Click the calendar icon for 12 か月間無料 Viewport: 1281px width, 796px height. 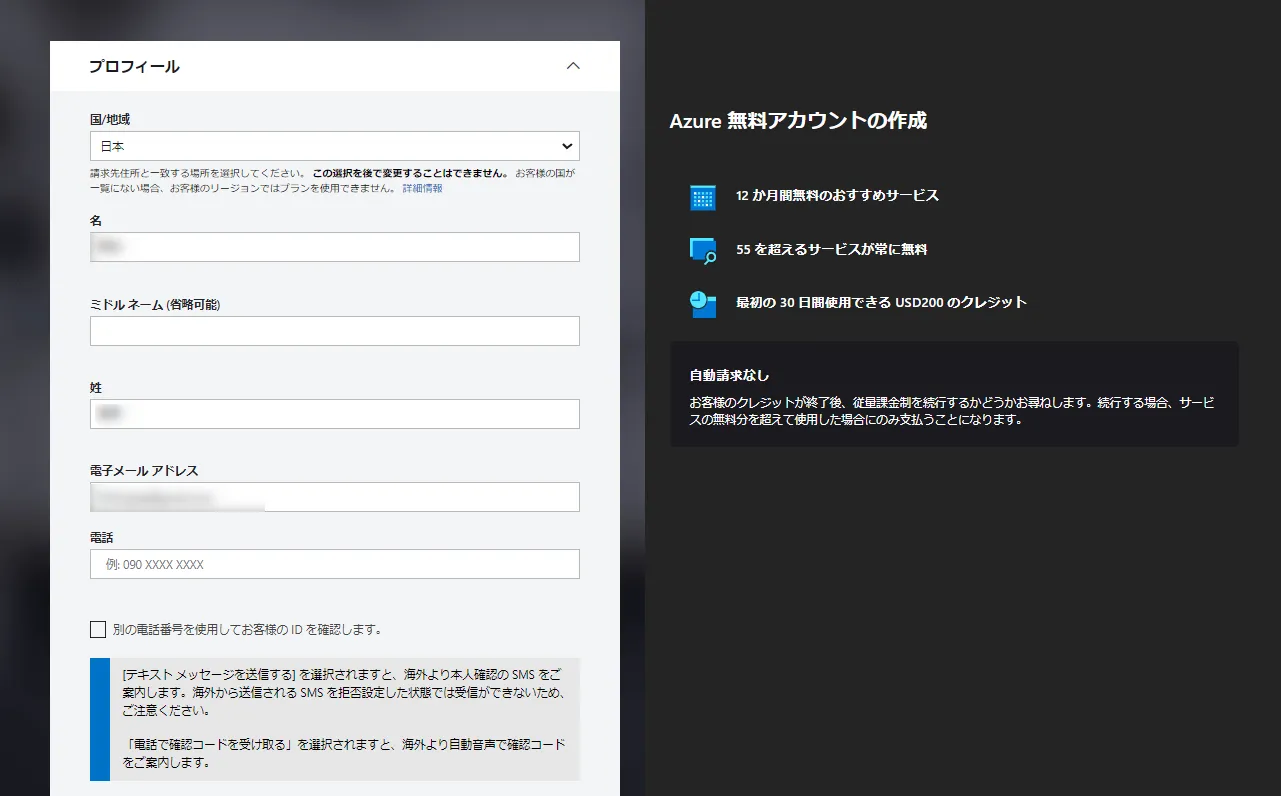[703, 197]
